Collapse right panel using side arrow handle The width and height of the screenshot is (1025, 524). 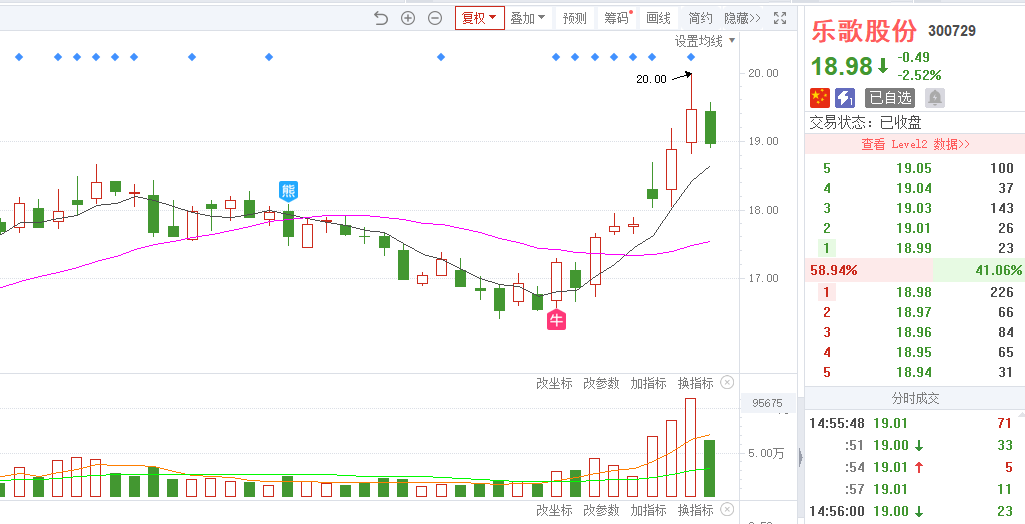(798, 458)
